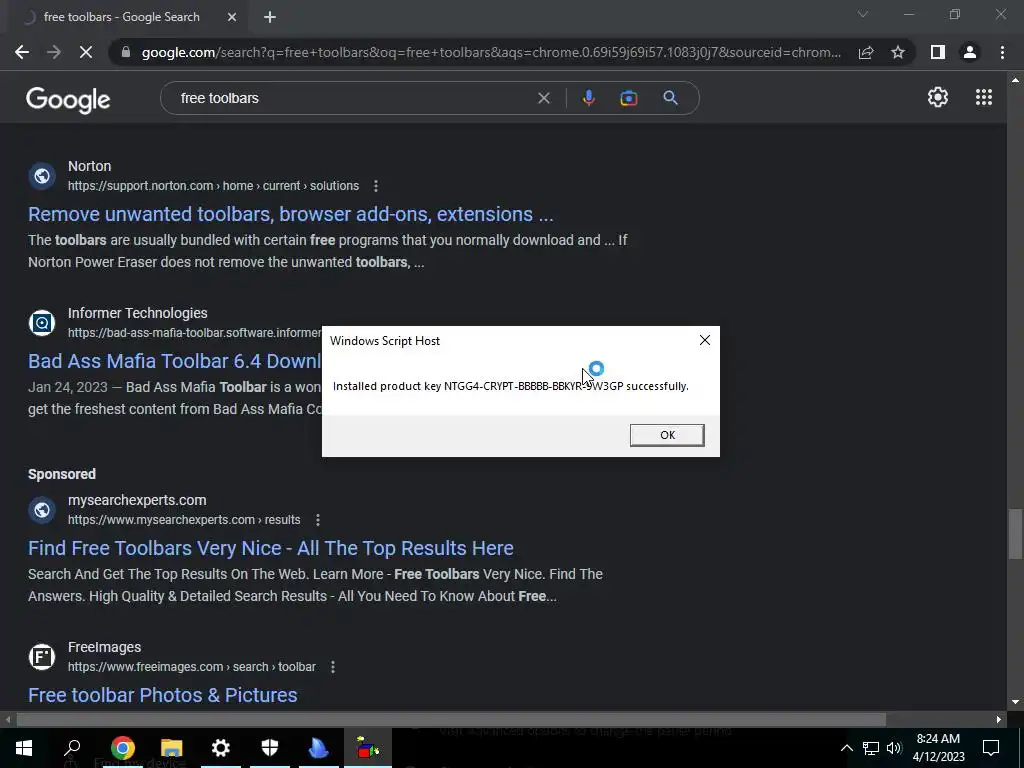Image resolution: width=1024 pixels, height=768 pixels.
Task: Select the free toolbars Google Search tab
Action: (x=124, y=17)
